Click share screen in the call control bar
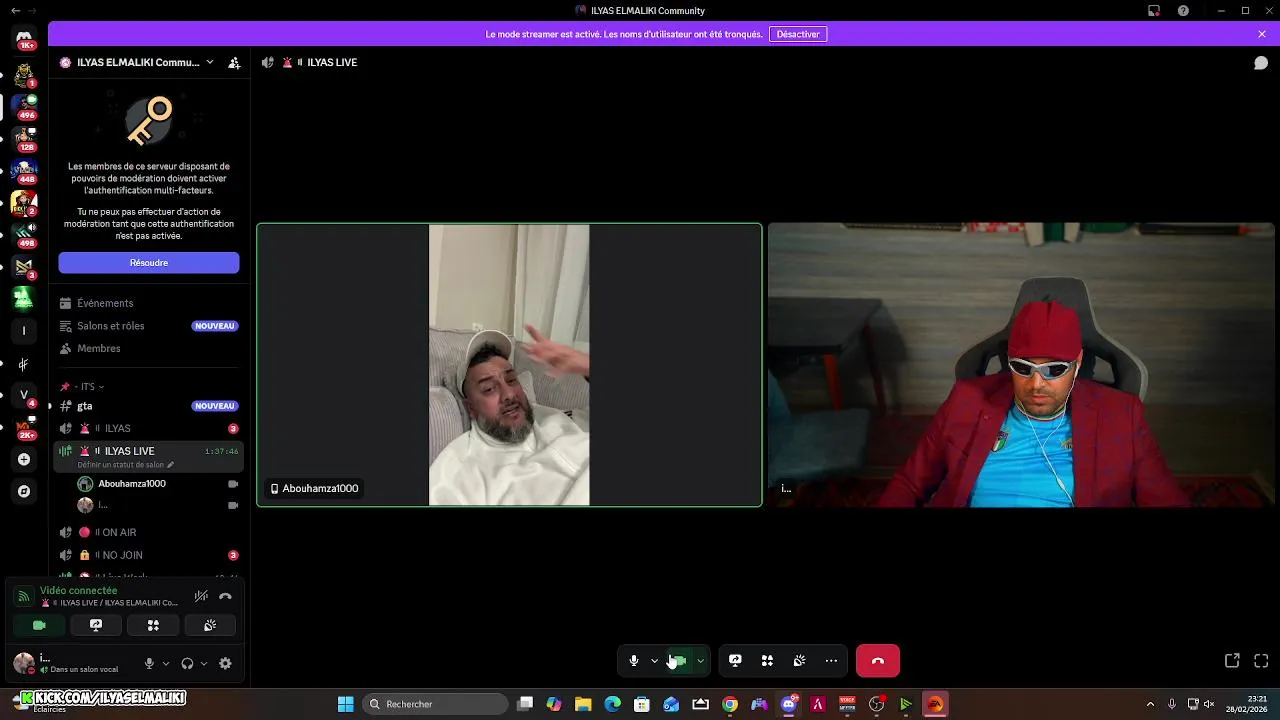This screenshot has height=720, width=1280. tap(735, 660)
